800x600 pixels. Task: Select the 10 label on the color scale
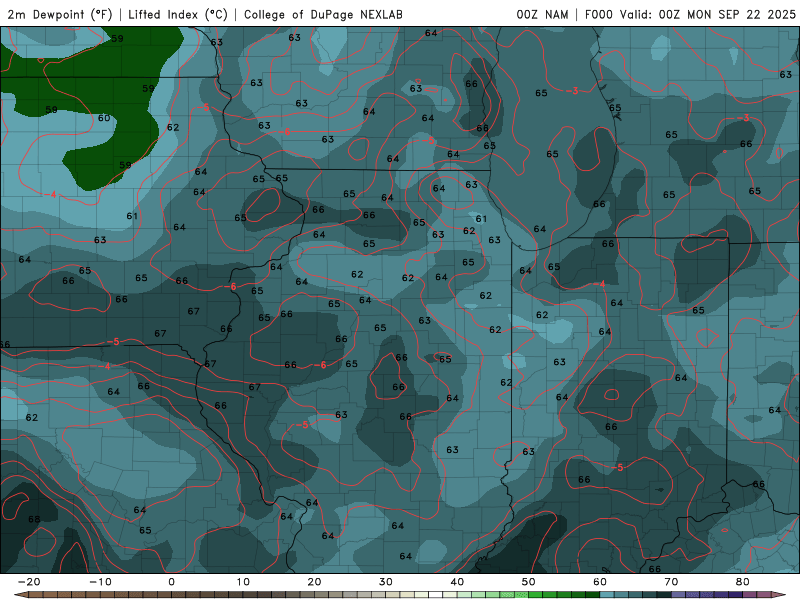pyautogui.click(x=243, y=582)
